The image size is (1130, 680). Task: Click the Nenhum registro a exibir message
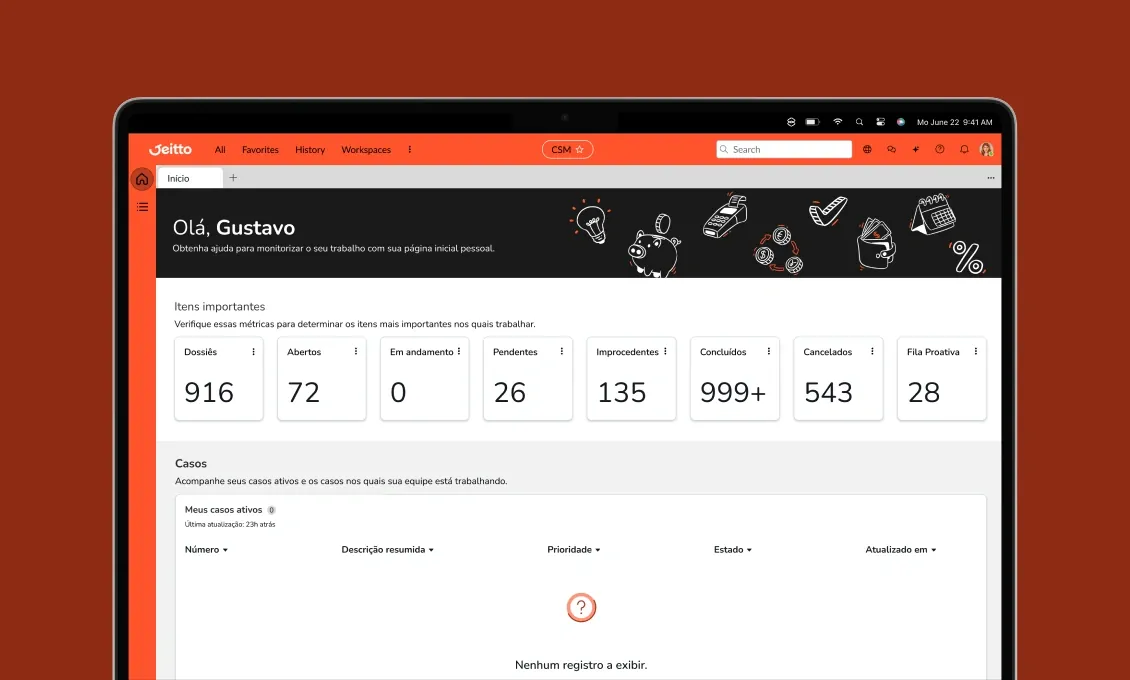(581, 665)
